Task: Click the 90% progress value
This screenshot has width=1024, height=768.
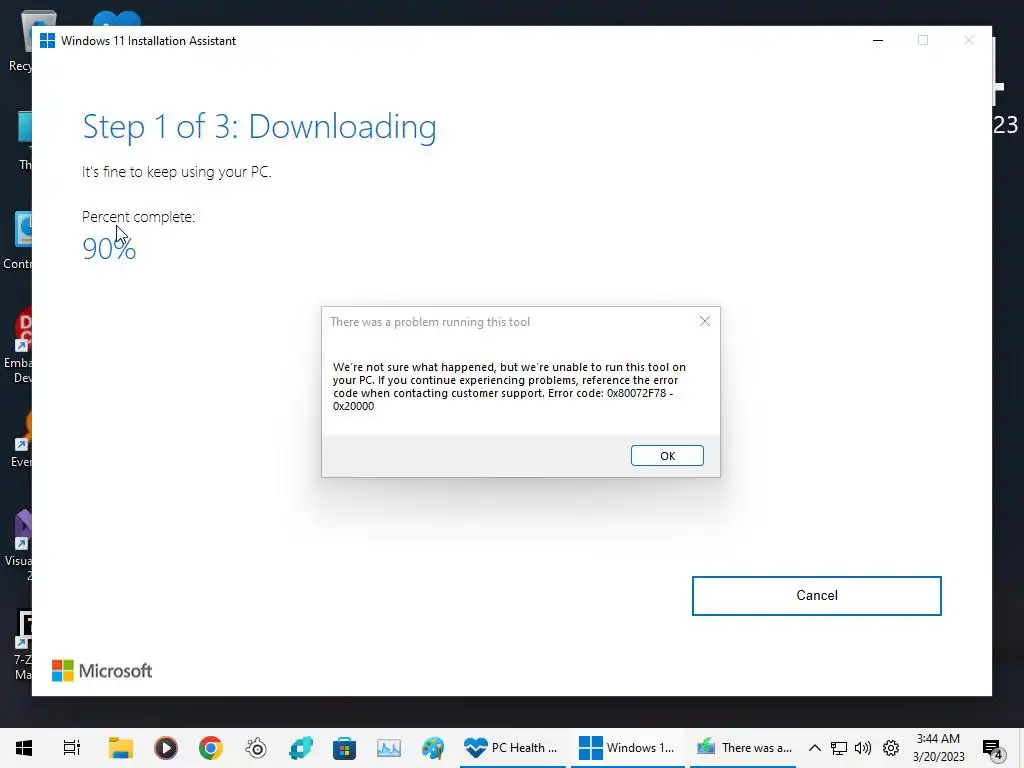Action: [109, 249]
